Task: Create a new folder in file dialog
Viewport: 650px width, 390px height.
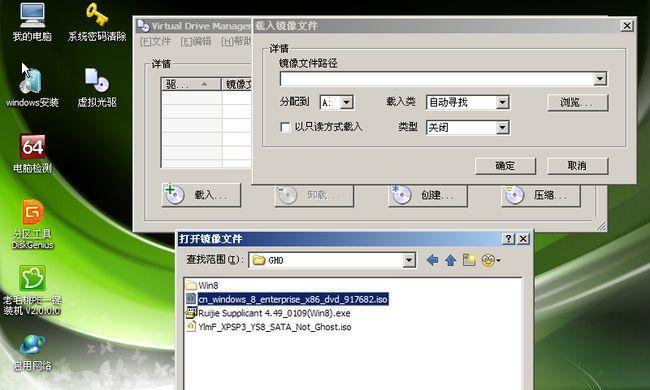Action: click(469, 260)
